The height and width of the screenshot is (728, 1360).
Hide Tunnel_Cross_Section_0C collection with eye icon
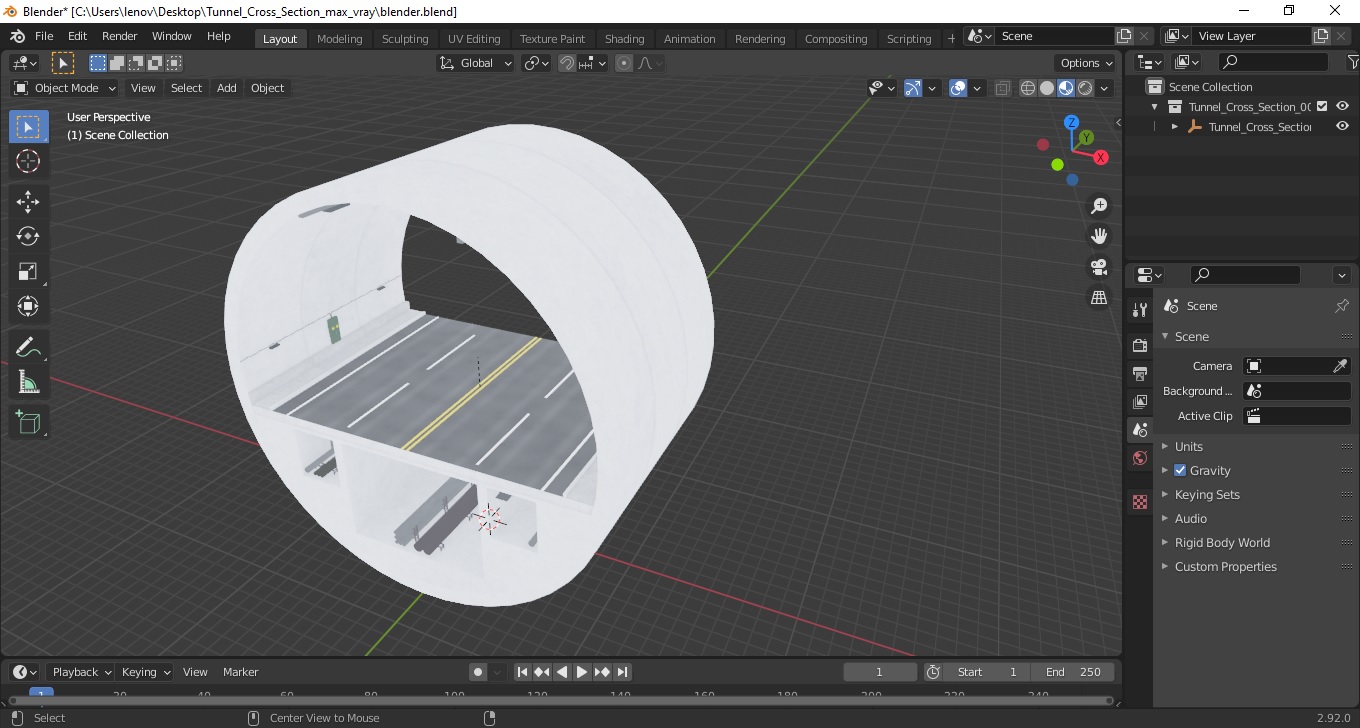click(1342, 106)
